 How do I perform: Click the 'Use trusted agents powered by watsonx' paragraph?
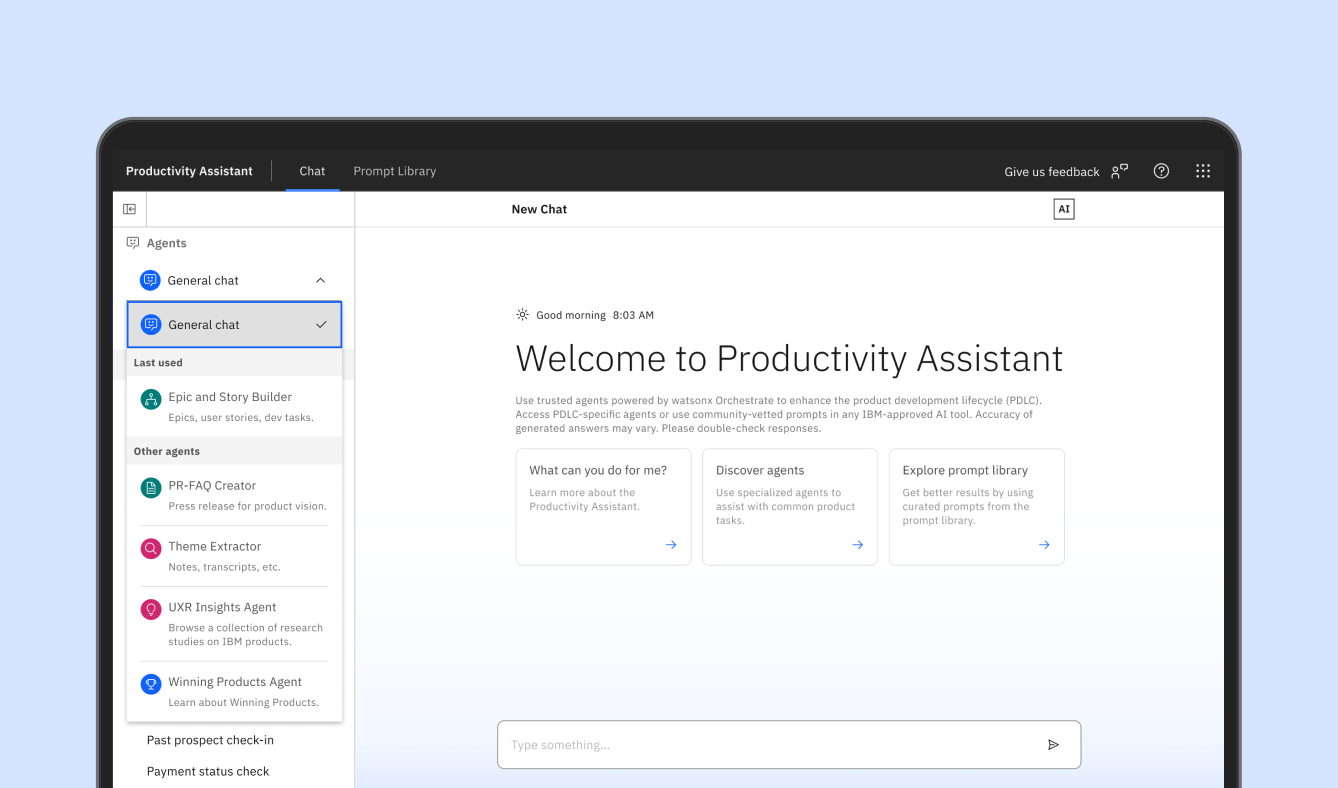[778, 414]
